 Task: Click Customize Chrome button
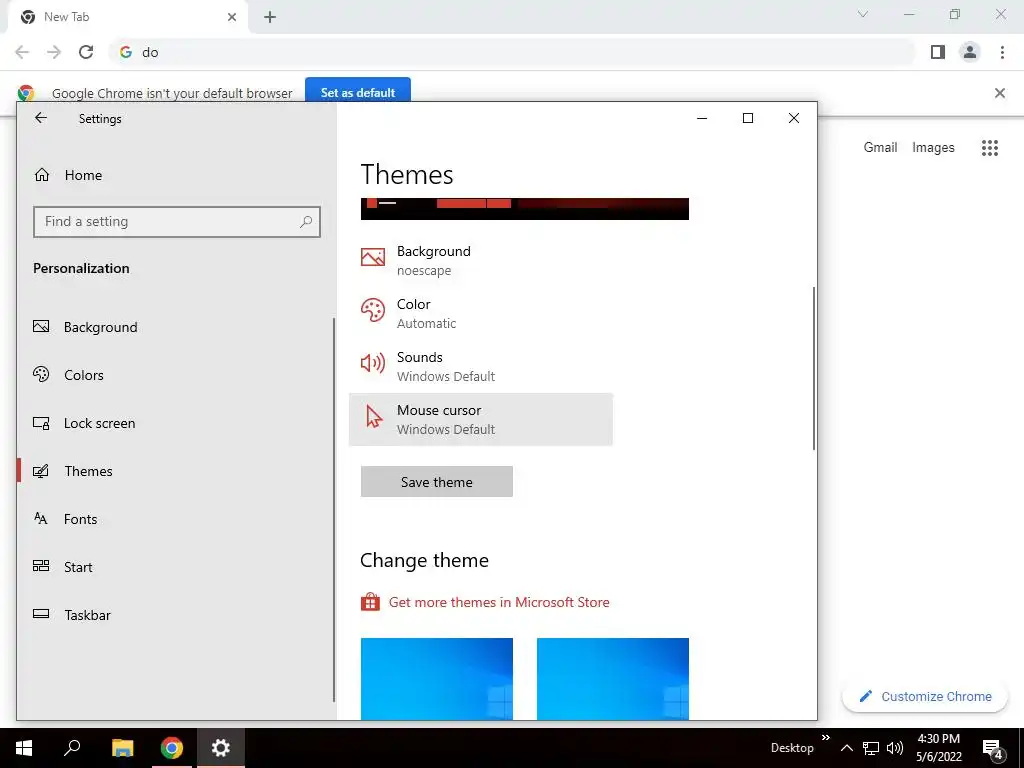click(925, 696)
